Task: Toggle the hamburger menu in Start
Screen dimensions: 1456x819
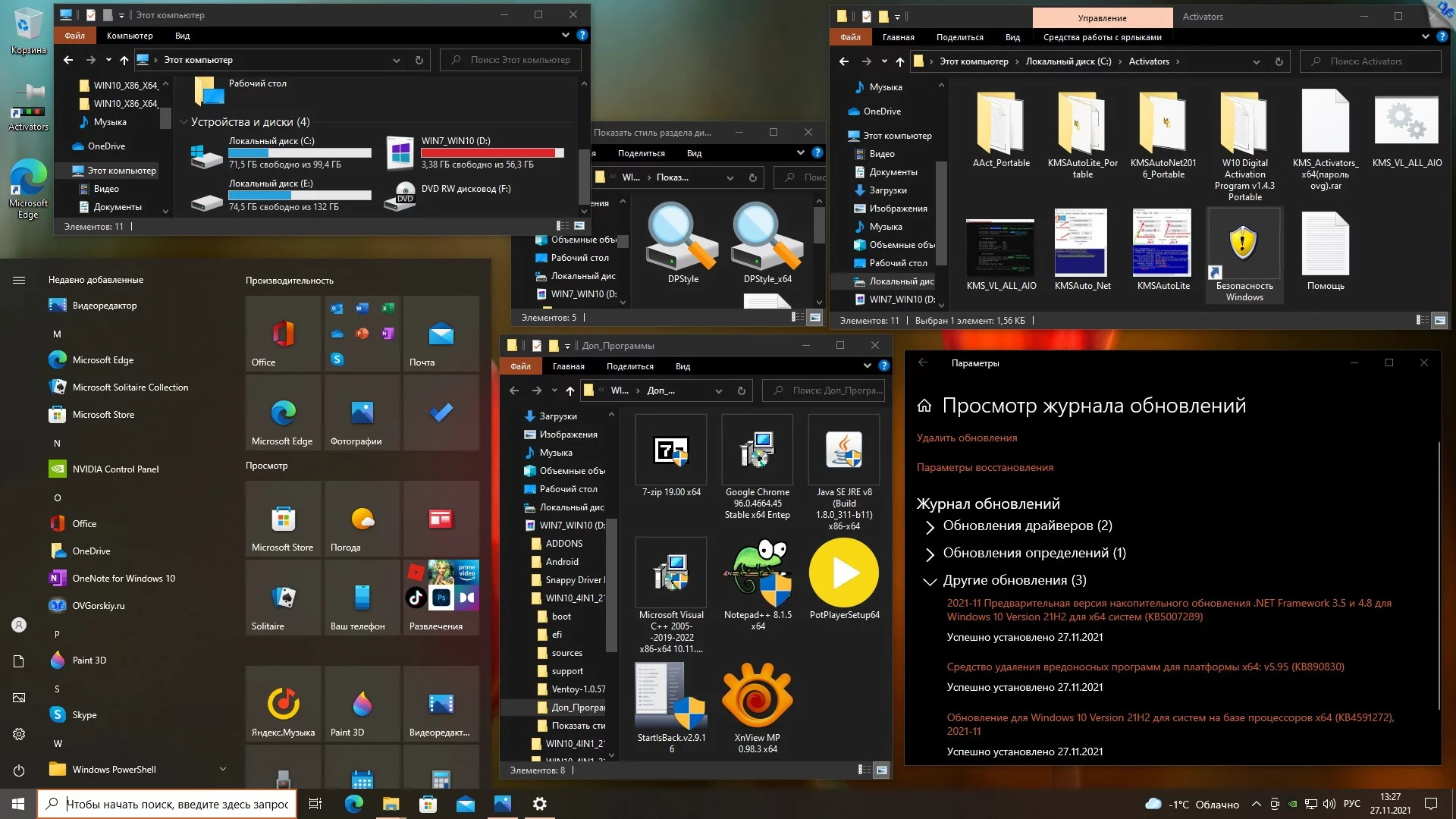Action: (x=19, y=280)
